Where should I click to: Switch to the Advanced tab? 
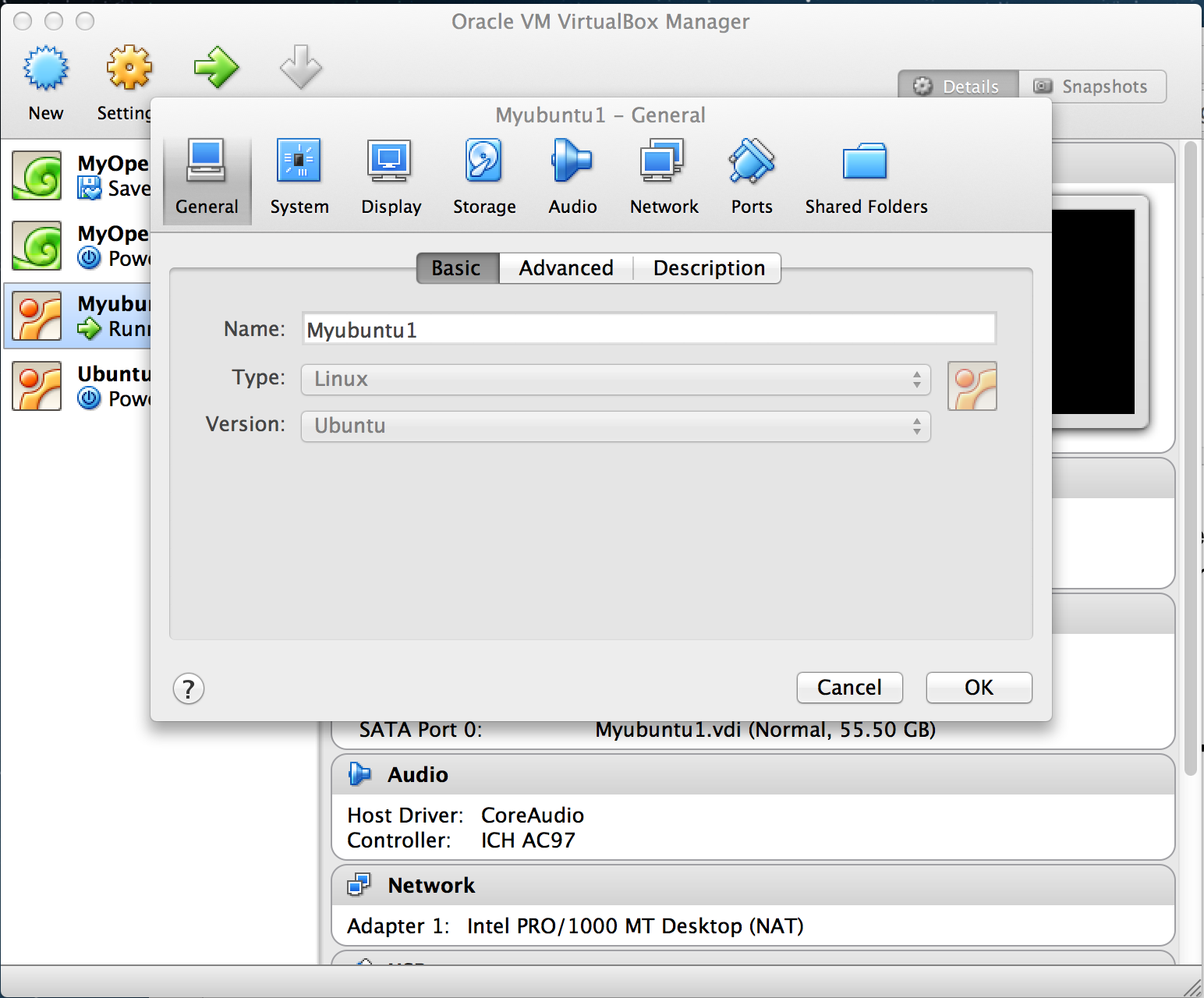[x=565, y=268]
